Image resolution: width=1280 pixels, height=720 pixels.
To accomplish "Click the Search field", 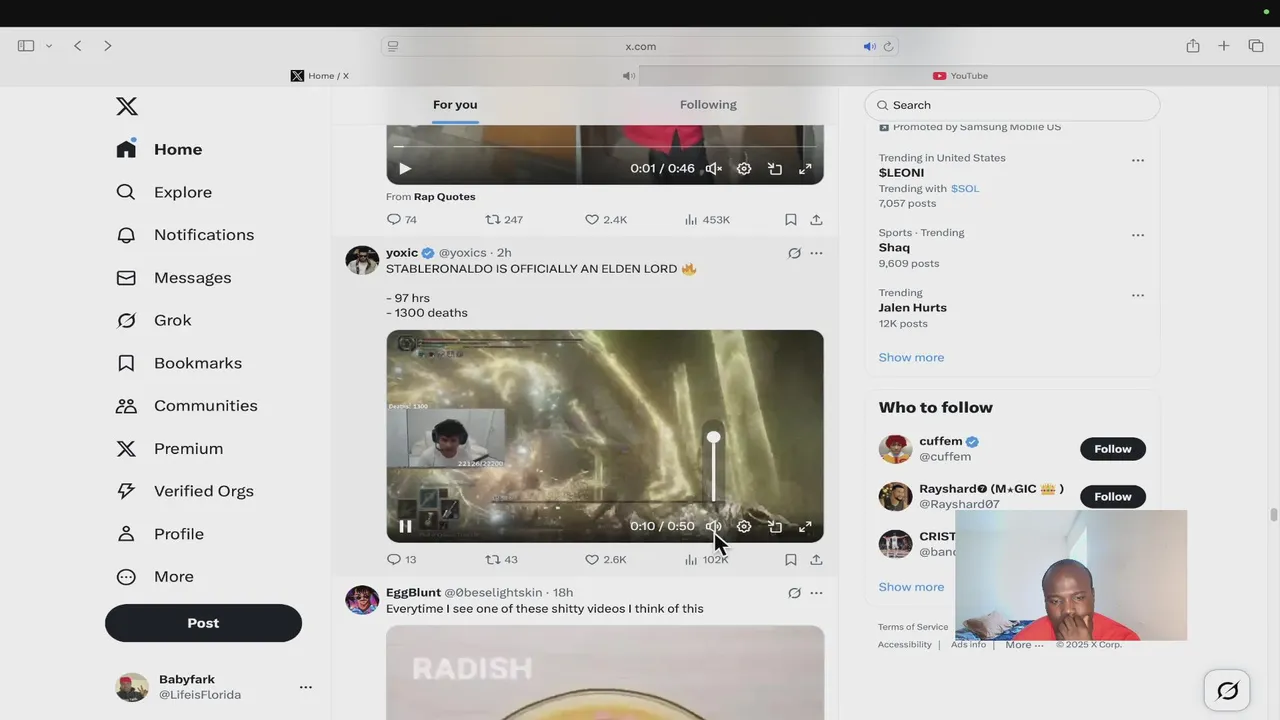I will tap(1012, 105).
